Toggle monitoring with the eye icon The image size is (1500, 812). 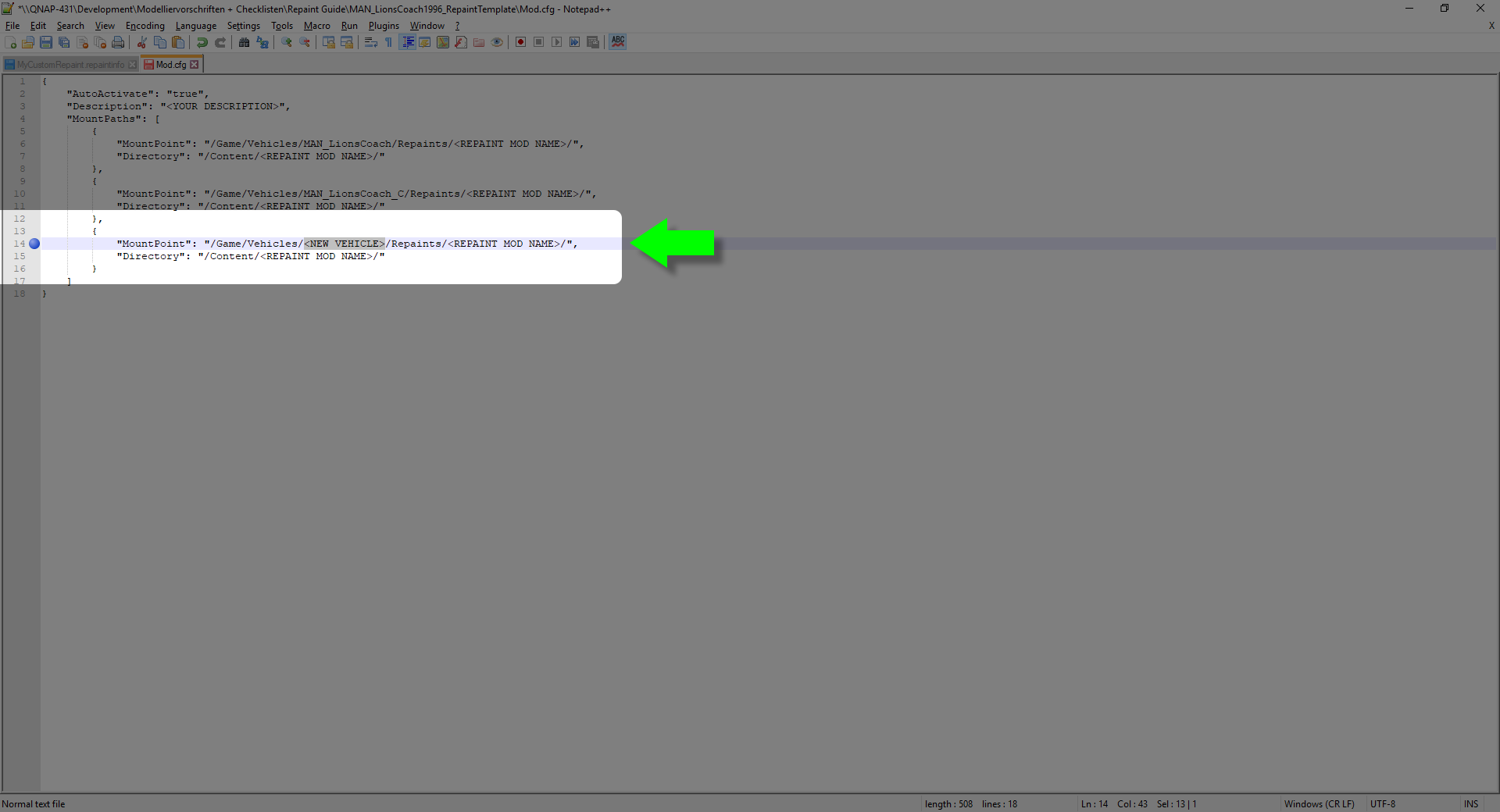tap(497, 42)
